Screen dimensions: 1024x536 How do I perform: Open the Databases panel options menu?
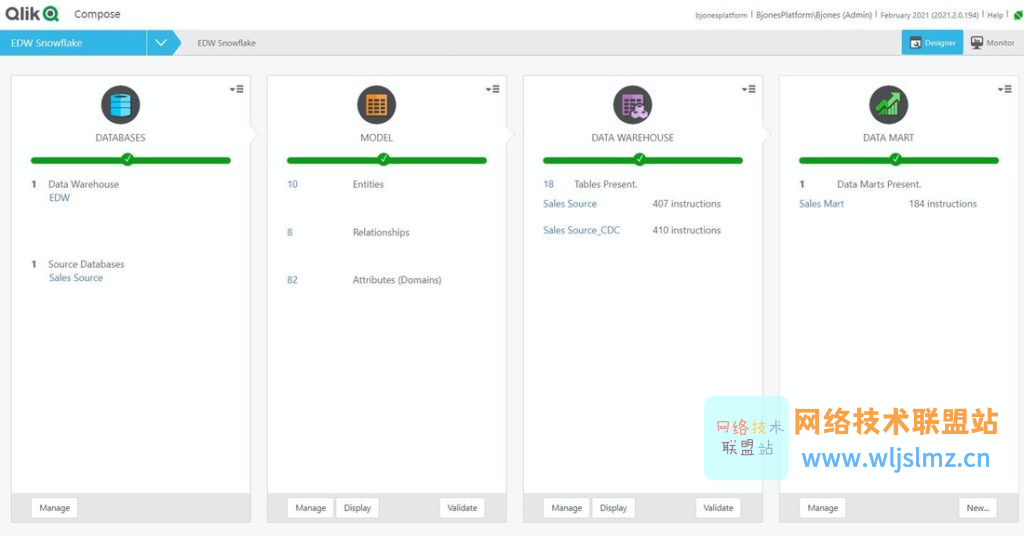tap(237, 89)
